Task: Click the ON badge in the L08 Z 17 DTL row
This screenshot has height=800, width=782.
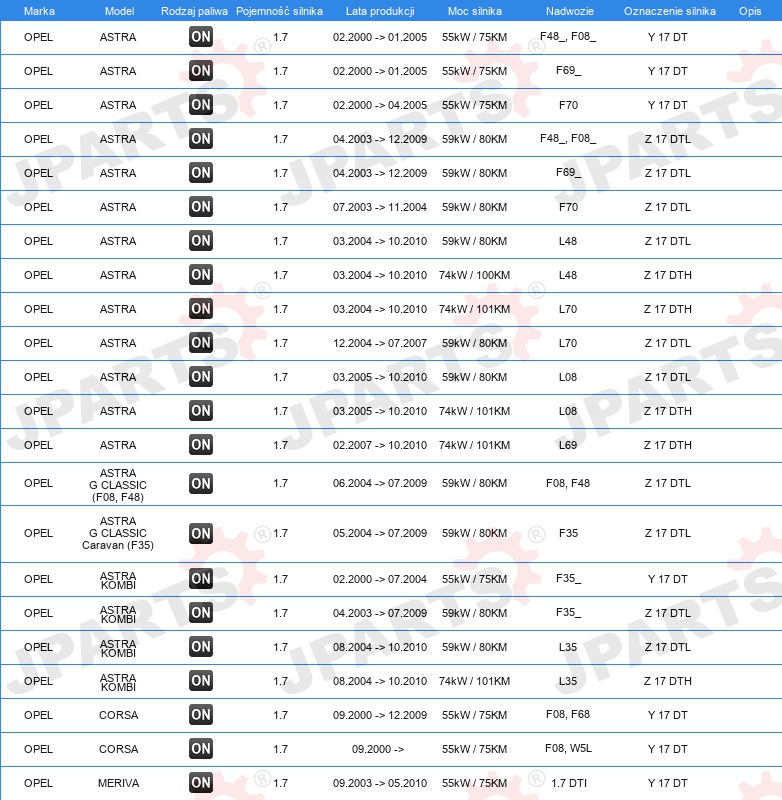Action: 200,377
